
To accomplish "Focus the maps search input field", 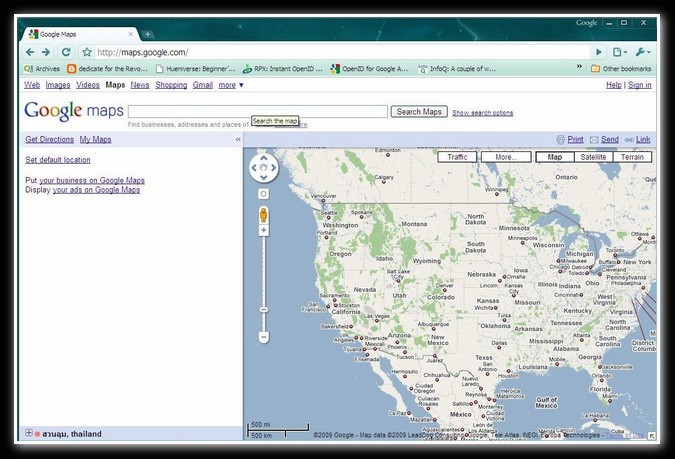I will [x=258, y=112].
